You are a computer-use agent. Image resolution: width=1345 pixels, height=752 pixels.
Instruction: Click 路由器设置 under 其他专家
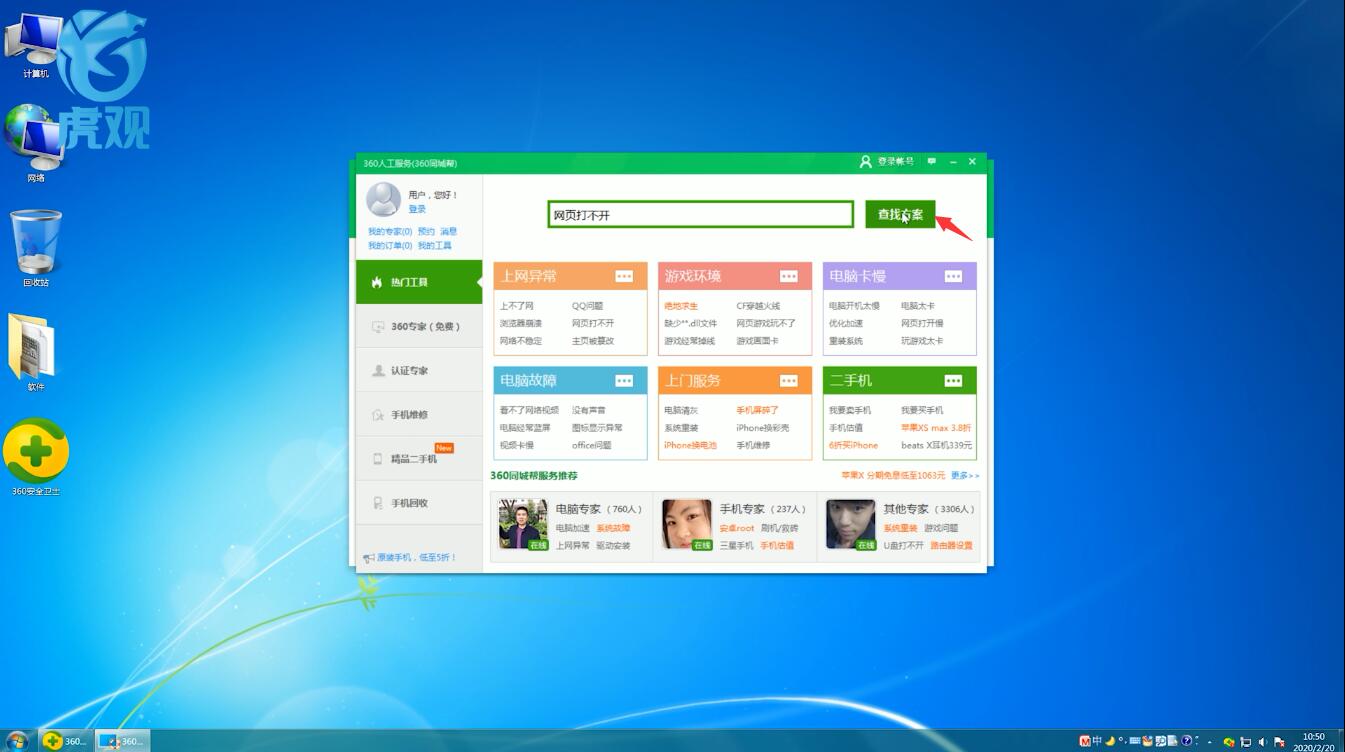951,545
